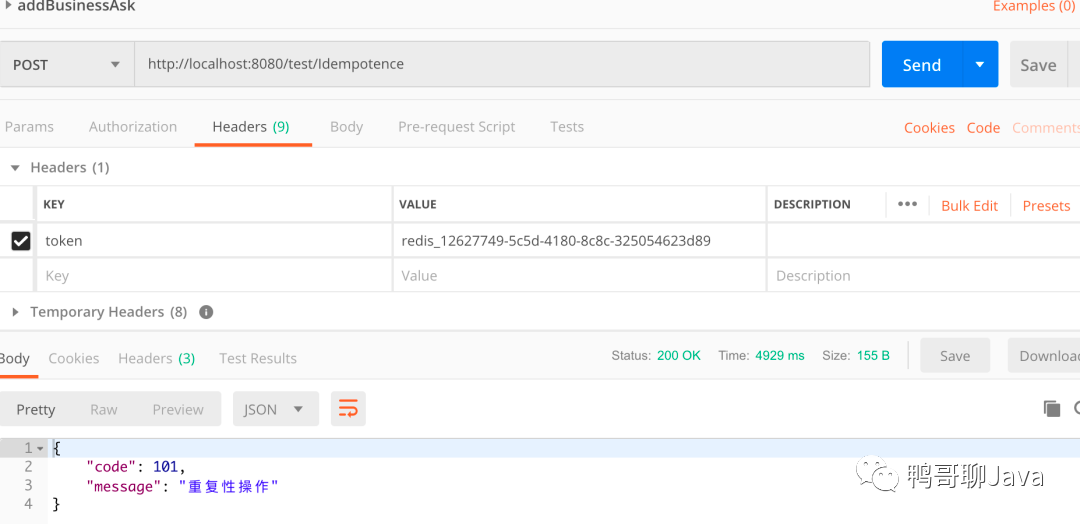Collapse the Headers (1) section
The width and height of the screenshot is (1080, 524).
pos(15,167)
